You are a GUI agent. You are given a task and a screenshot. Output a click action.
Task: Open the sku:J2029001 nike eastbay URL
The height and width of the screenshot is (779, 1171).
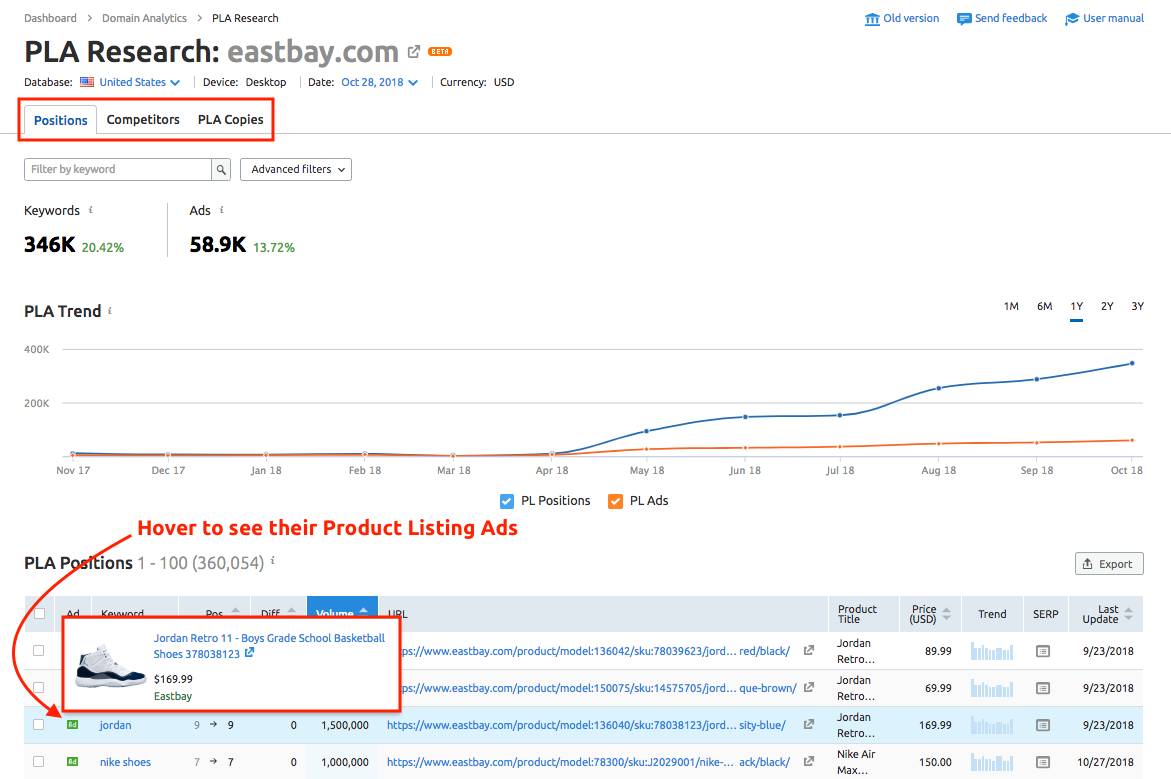coord(588,763)
